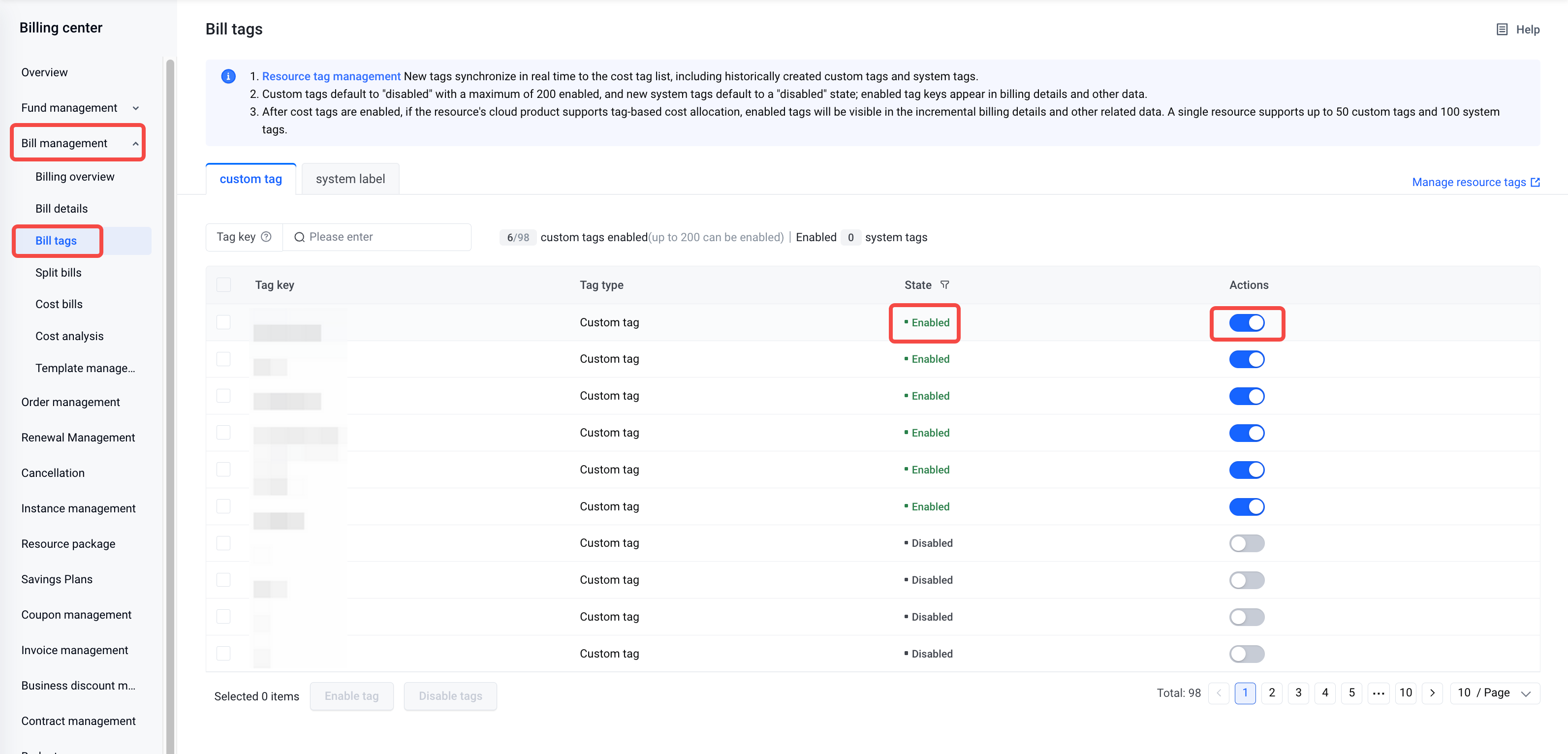Check the checkbox of the first table row
Screen dimensions: 1568x754
[223, 322]
